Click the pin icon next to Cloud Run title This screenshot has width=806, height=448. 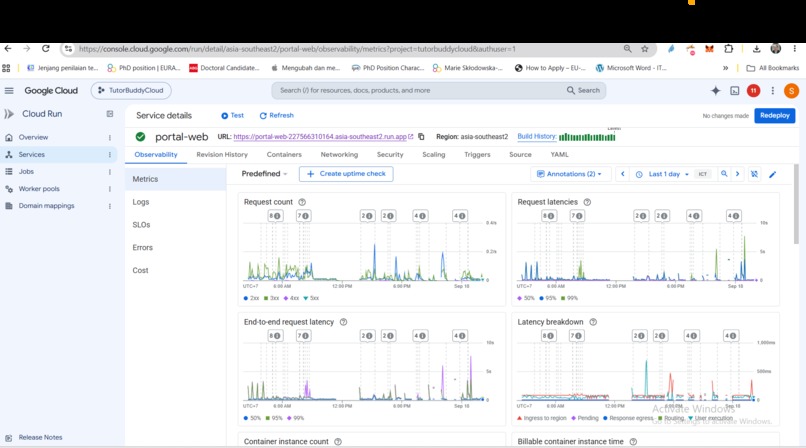point(109,114)
